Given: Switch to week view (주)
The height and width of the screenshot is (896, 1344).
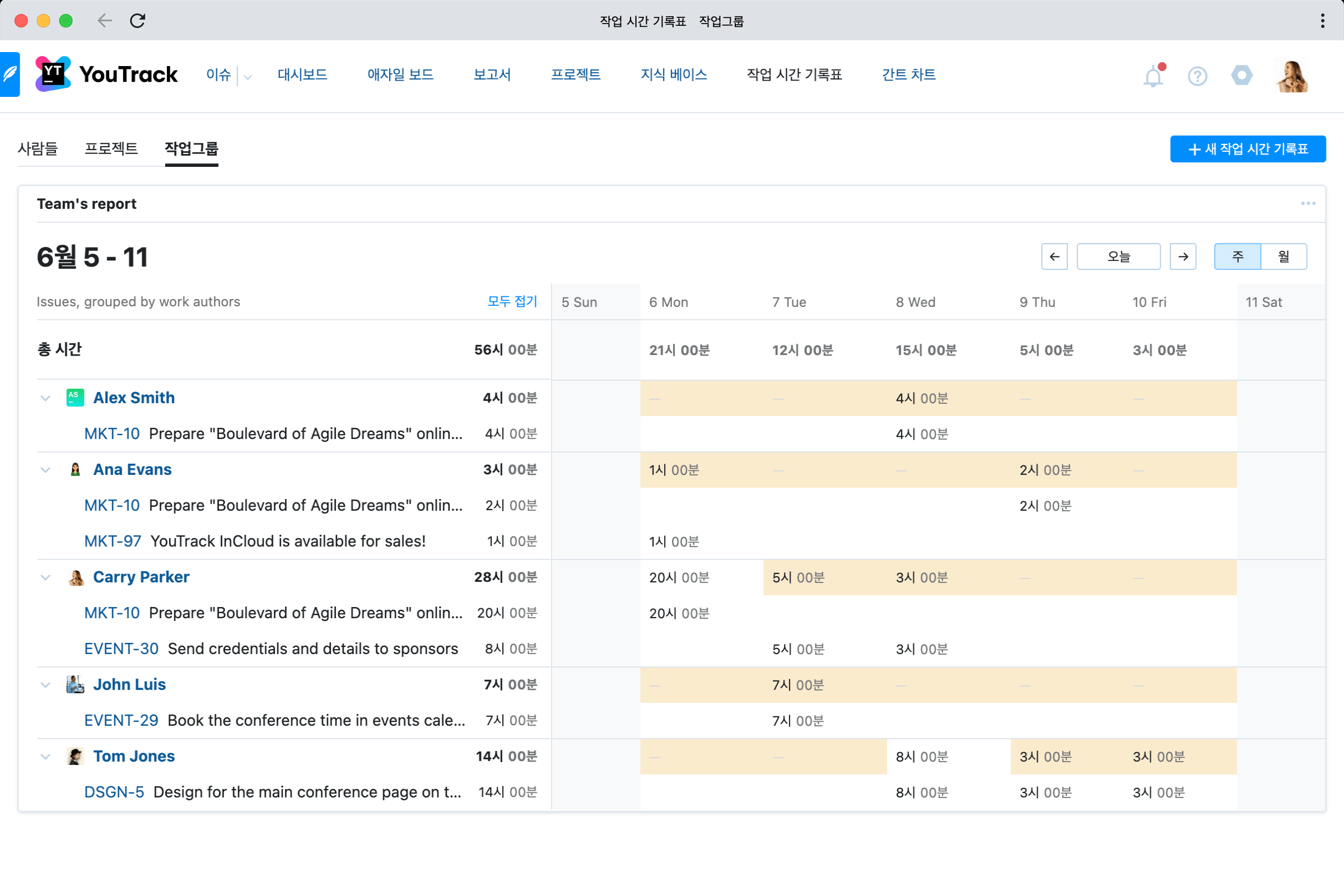Looking at the screenshot, I should pyautogui.click(x=1237, y=256).
